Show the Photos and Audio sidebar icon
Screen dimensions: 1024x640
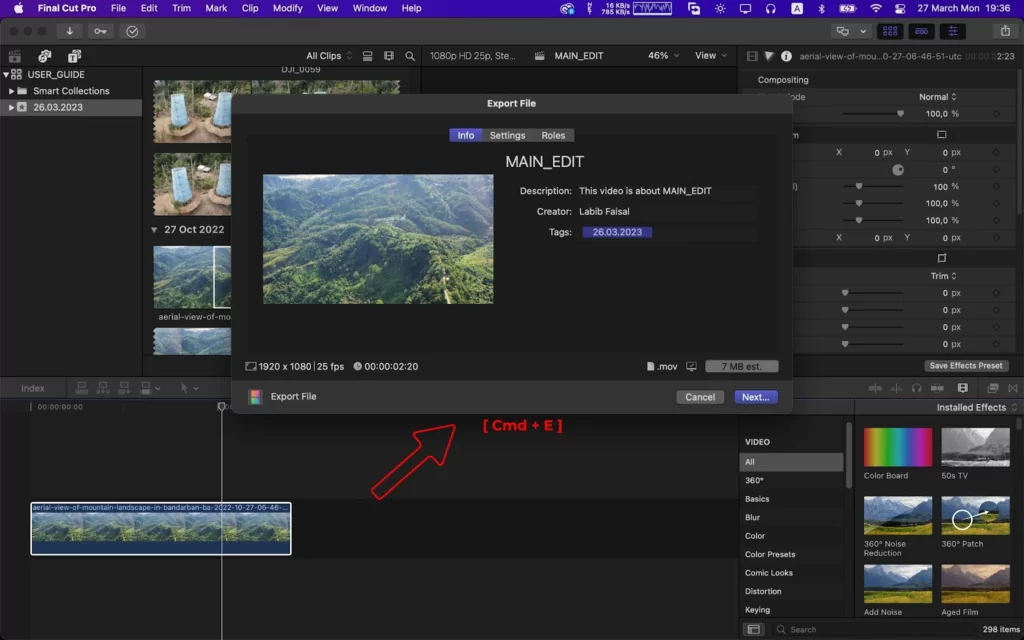click(44, 56)
